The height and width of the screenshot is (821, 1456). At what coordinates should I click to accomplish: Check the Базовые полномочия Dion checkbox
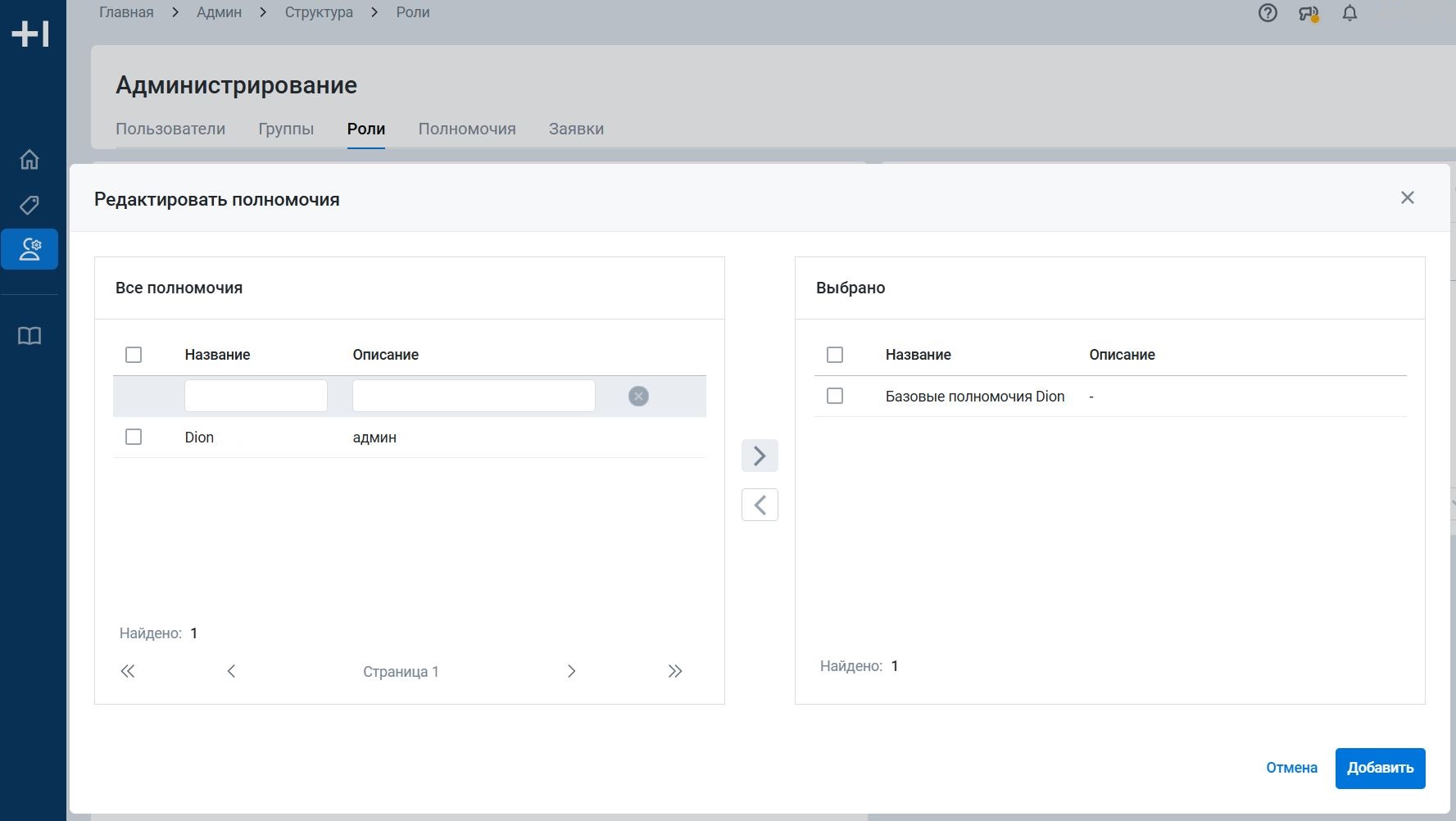(x=835, y=397)
